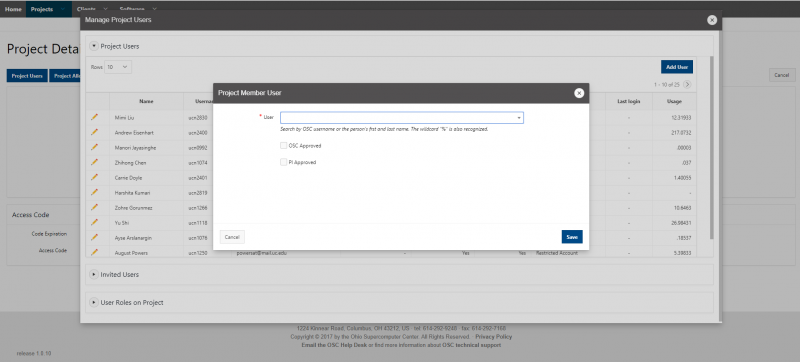Viewport: 800px width, 362px height.
Task: Open the Home menu item
Action: [x=13, y=9]
